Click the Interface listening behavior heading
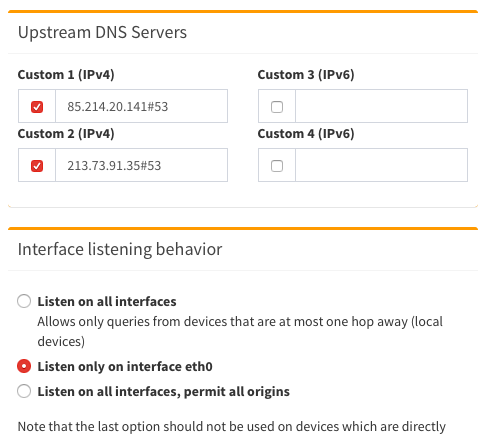Screen dimensions: 487x439 pyautogui.click(x=120, y=249)
